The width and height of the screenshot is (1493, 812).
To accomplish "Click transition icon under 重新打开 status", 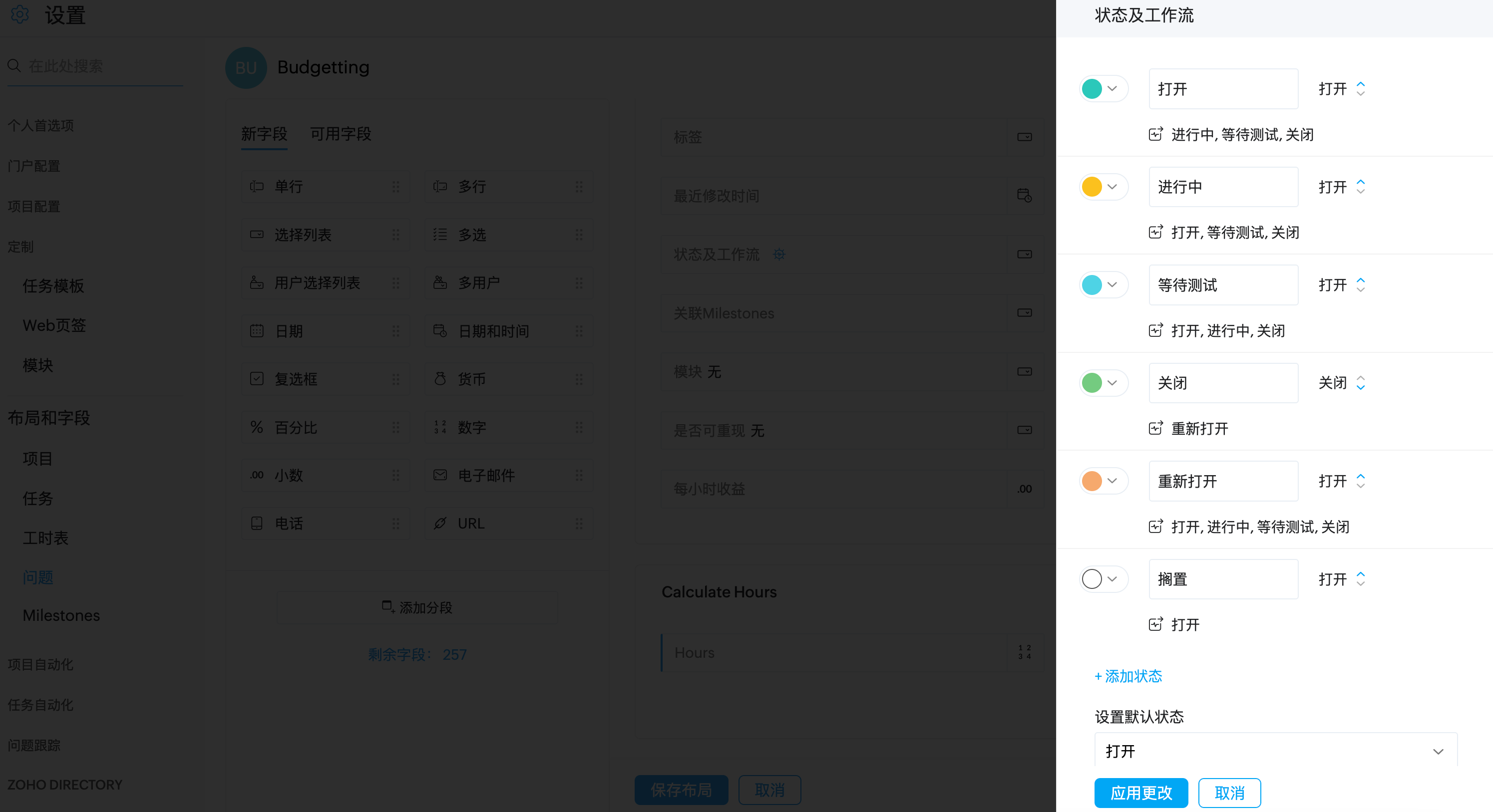I will pyautogui.click(x=1155, y=527).
